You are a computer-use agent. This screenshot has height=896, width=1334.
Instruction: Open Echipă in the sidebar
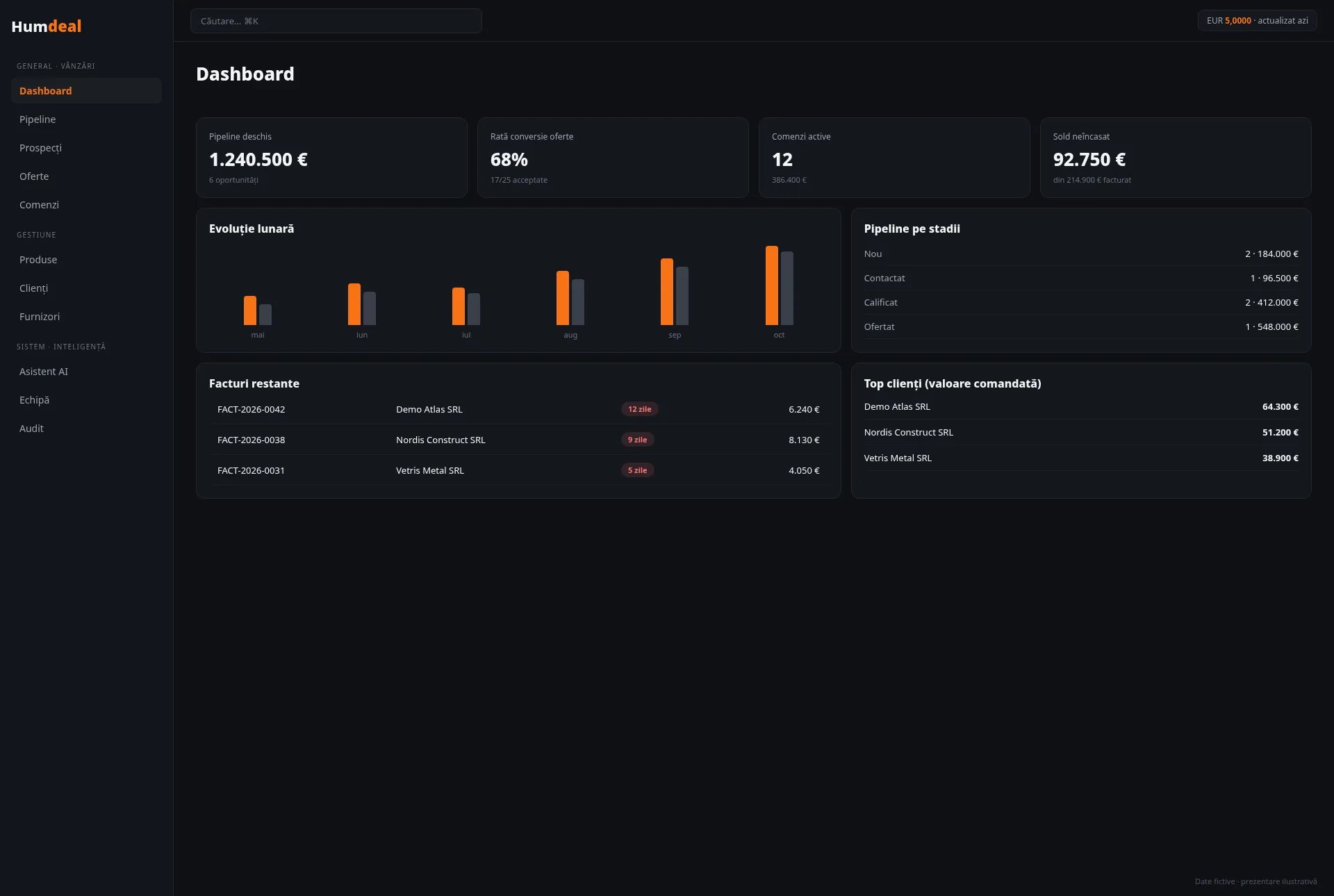pyautogui.click(x=86, y=400)
